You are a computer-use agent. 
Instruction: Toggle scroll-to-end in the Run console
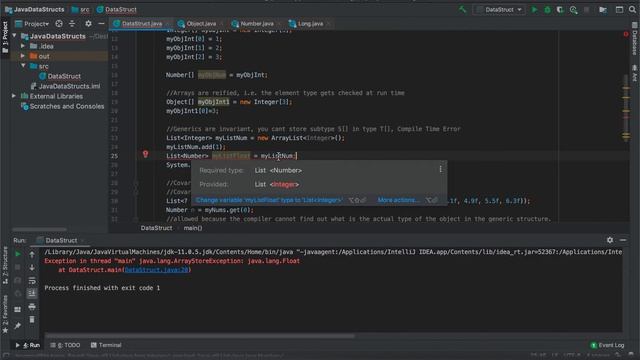click(32, 293)
